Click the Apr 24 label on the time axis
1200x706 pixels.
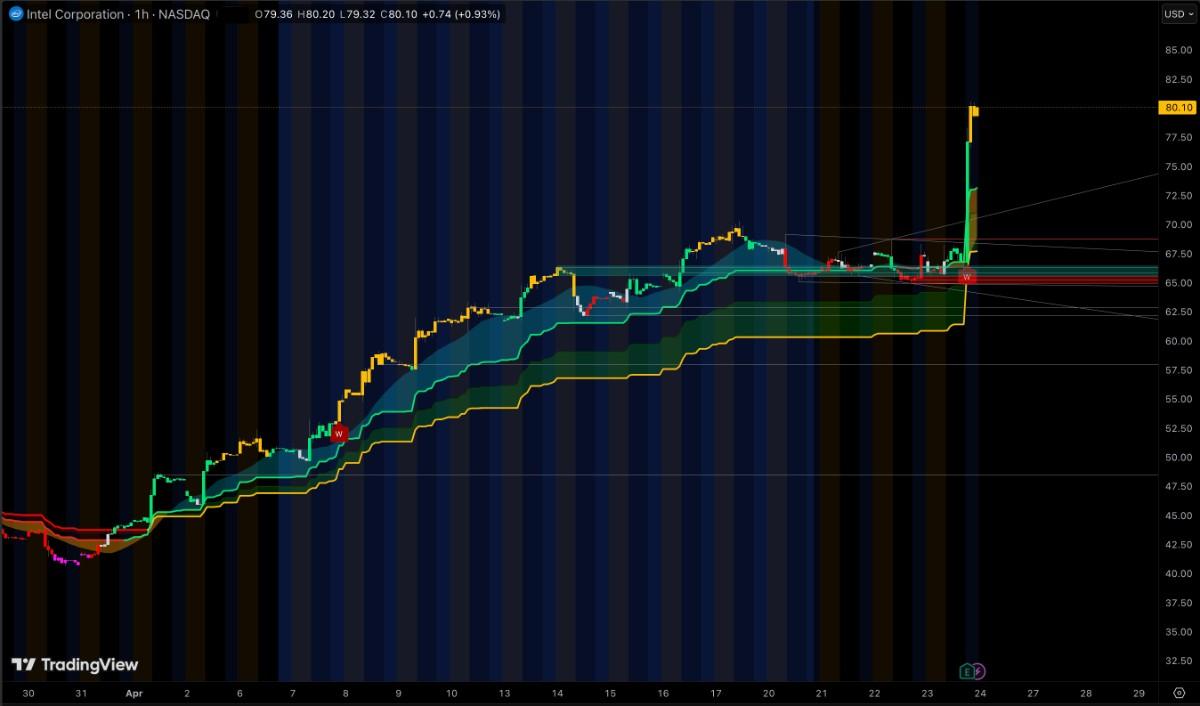coord(979,692)
